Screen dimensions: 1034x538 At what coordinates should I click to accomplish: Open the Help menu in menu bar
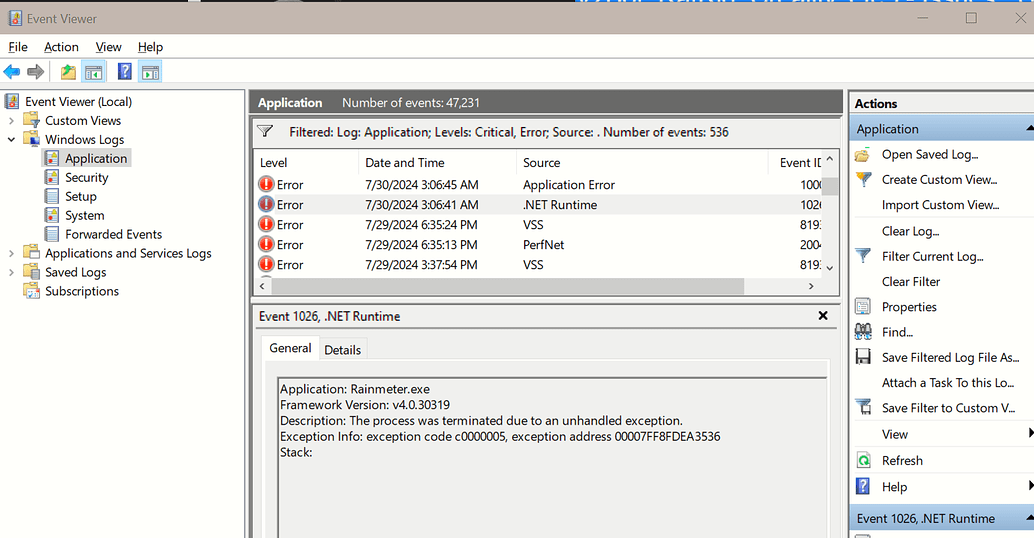point(150,47)
